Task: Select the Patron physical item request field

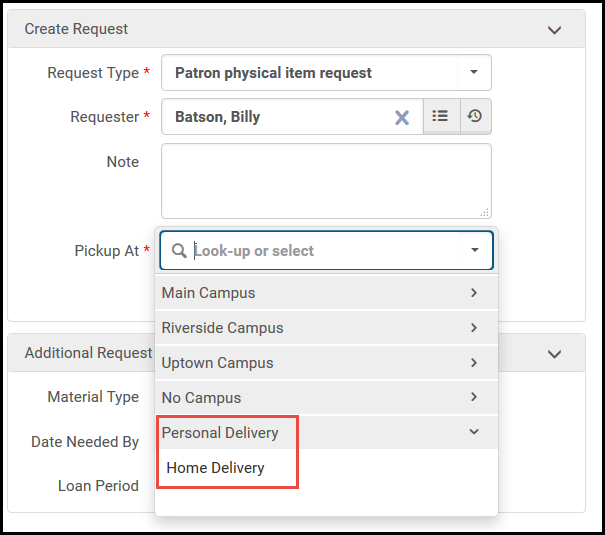Action: pos(326,73)
